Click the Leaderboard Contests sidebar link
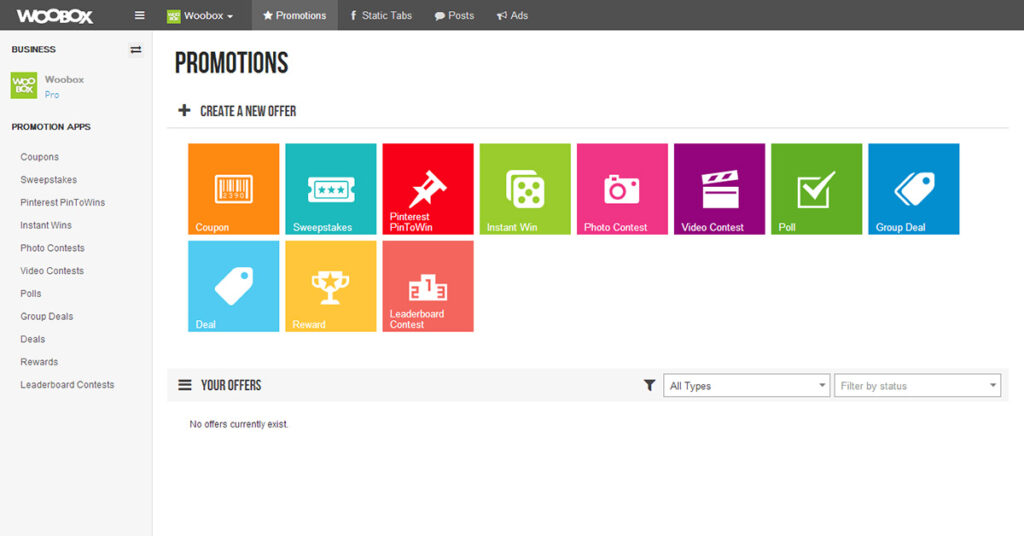 pos(67,385)
